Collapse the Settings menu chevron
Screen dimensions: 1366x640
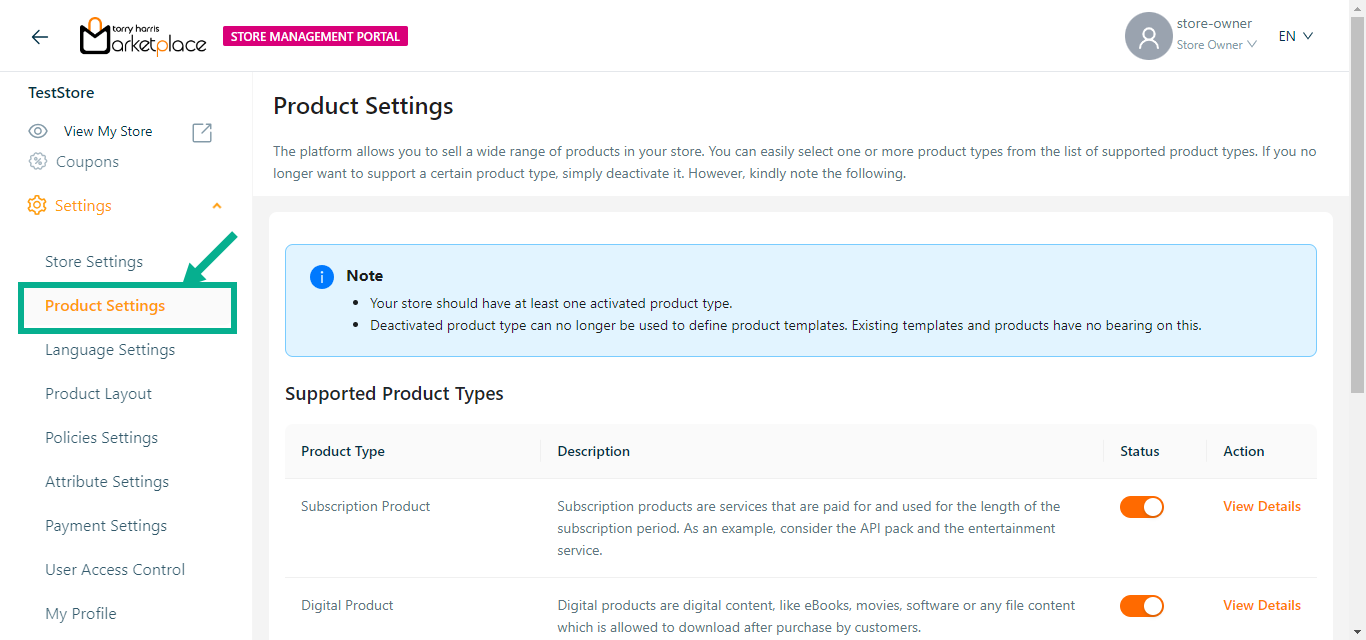tap(217, 206)
